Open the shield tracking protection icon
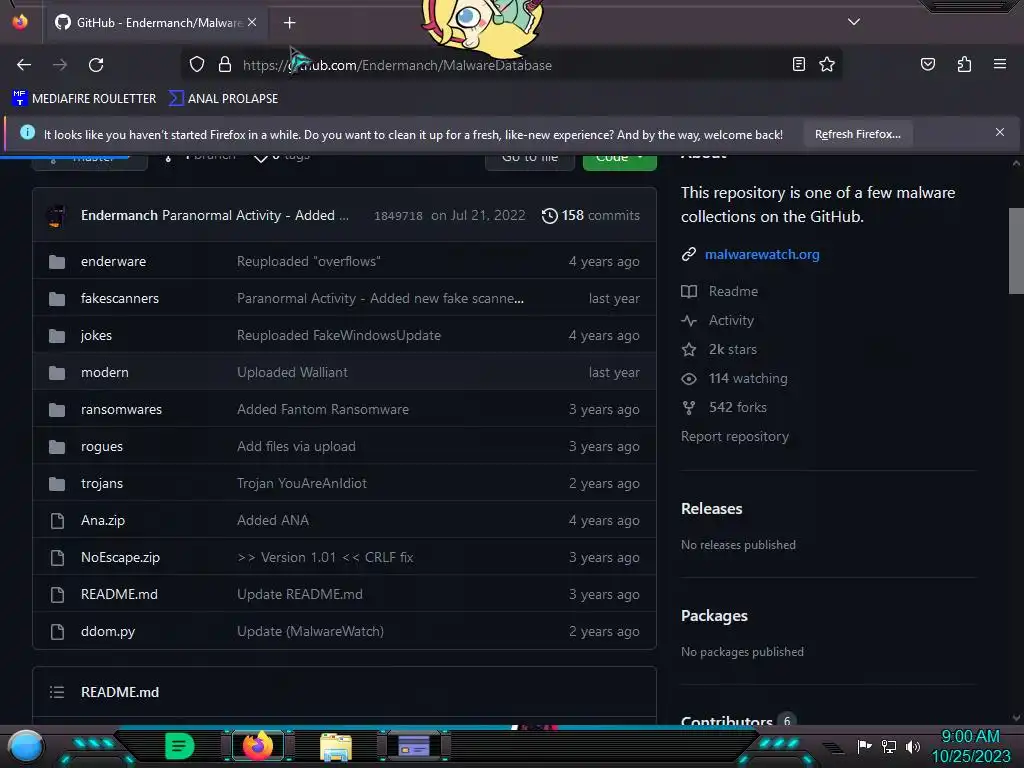The image size is (1024, 768). pos(197,64)
